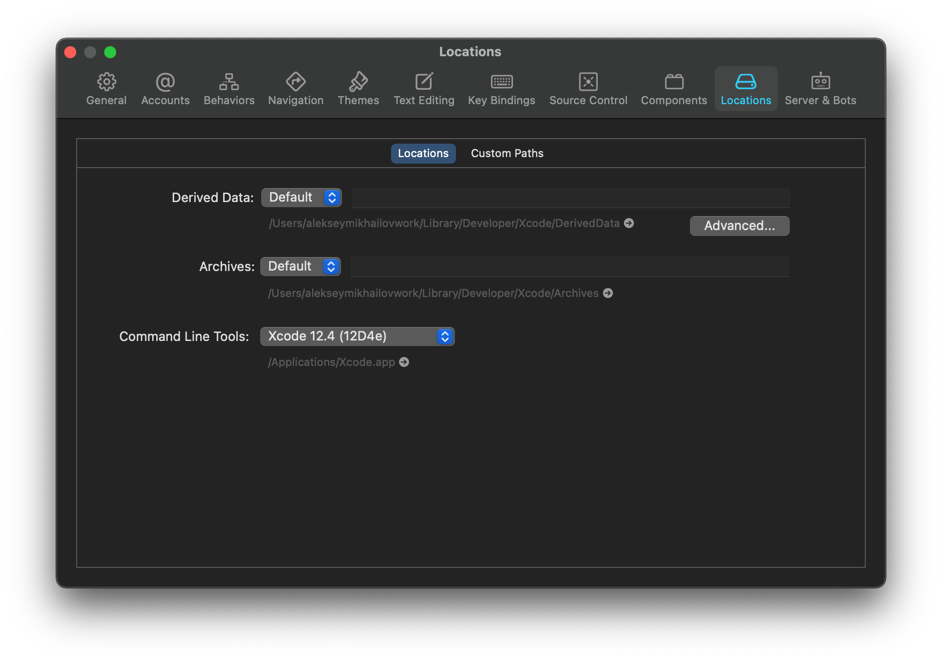Open the Command Line Tools version dropdown
Screen dimensions: 942x662
(x=357, y=336)
